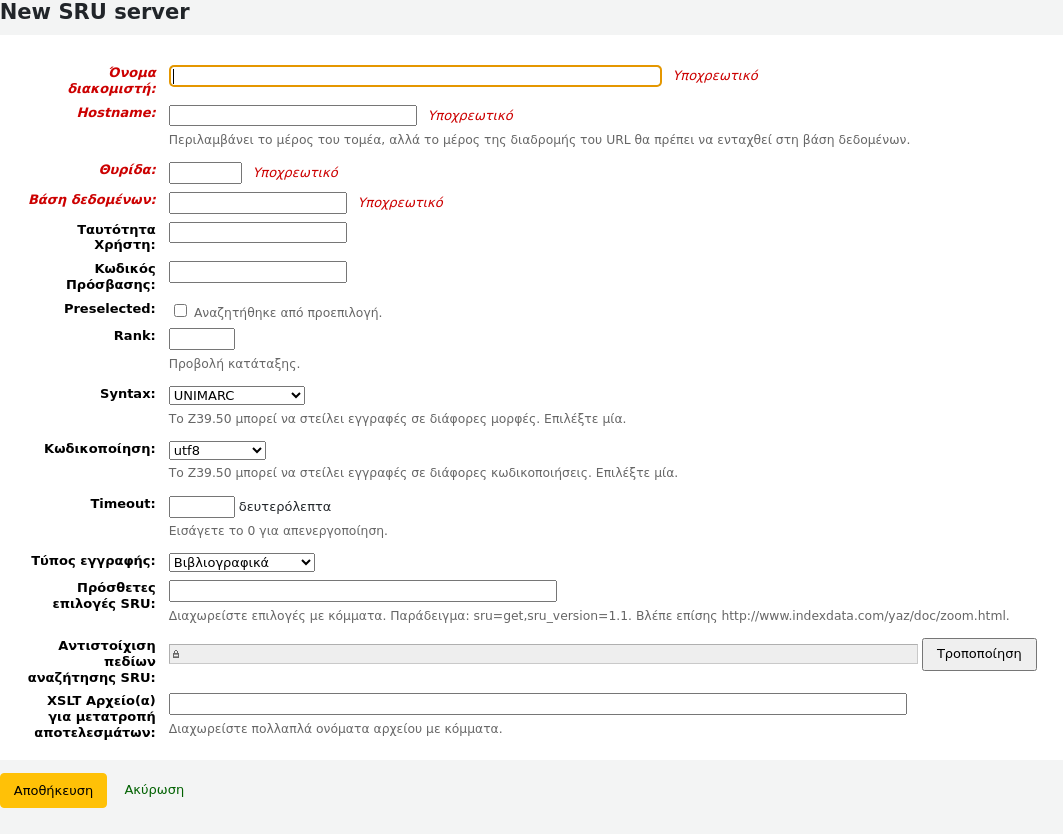
Task: Focus the Όνομα διακομιστή input field
Action: point(415,76)
